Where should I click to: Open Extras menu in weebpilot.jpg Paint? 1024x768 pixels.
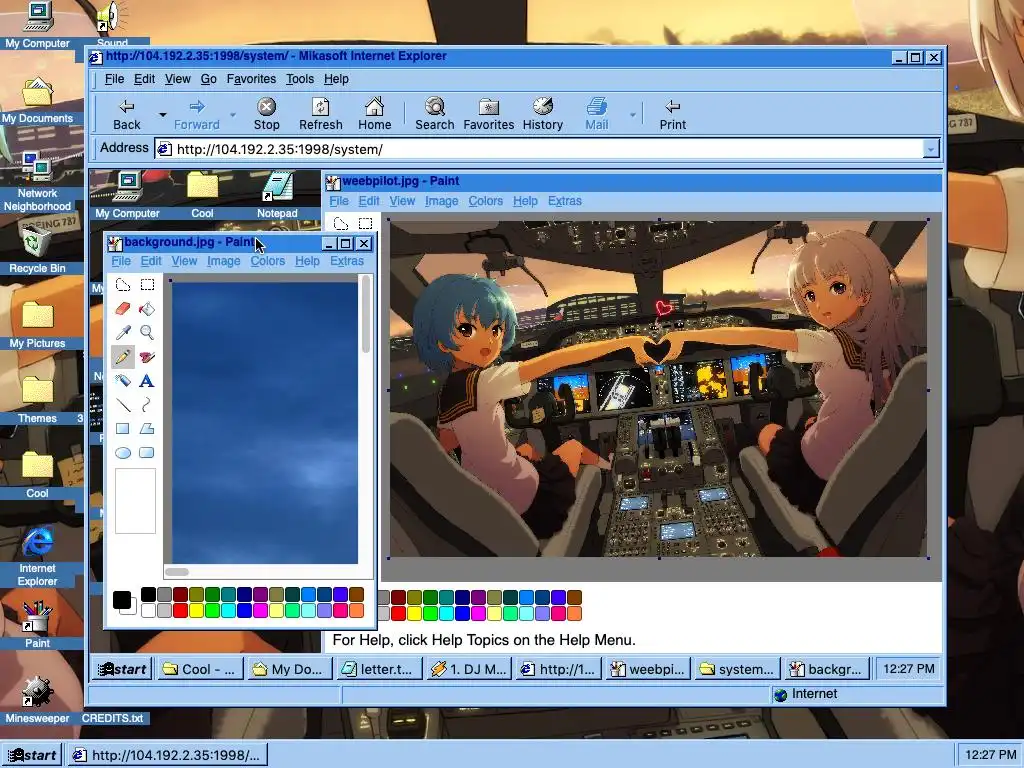565,201
